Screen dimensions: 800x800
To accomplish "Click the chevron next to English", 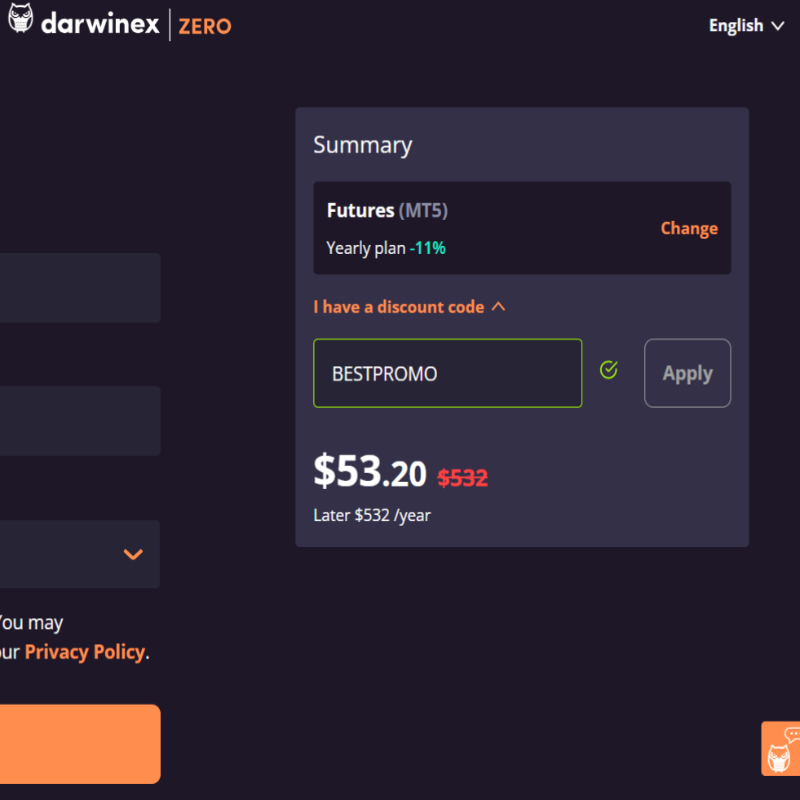I will point(778,26).
